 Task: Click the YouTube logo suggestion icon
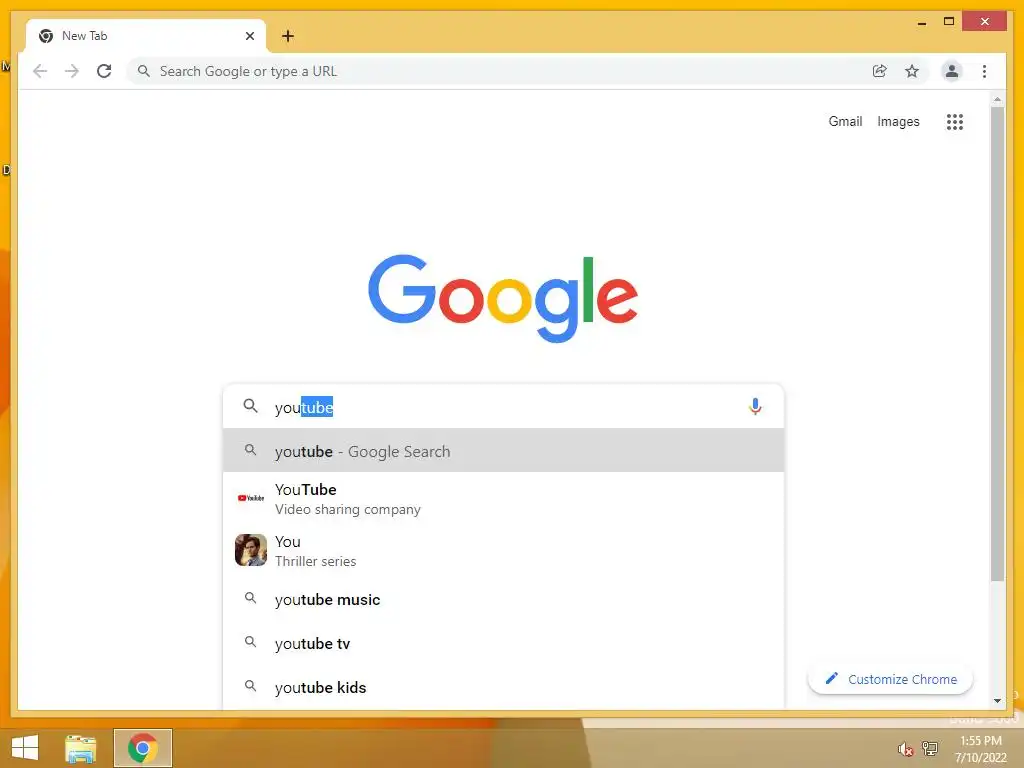tap(251, 498)
